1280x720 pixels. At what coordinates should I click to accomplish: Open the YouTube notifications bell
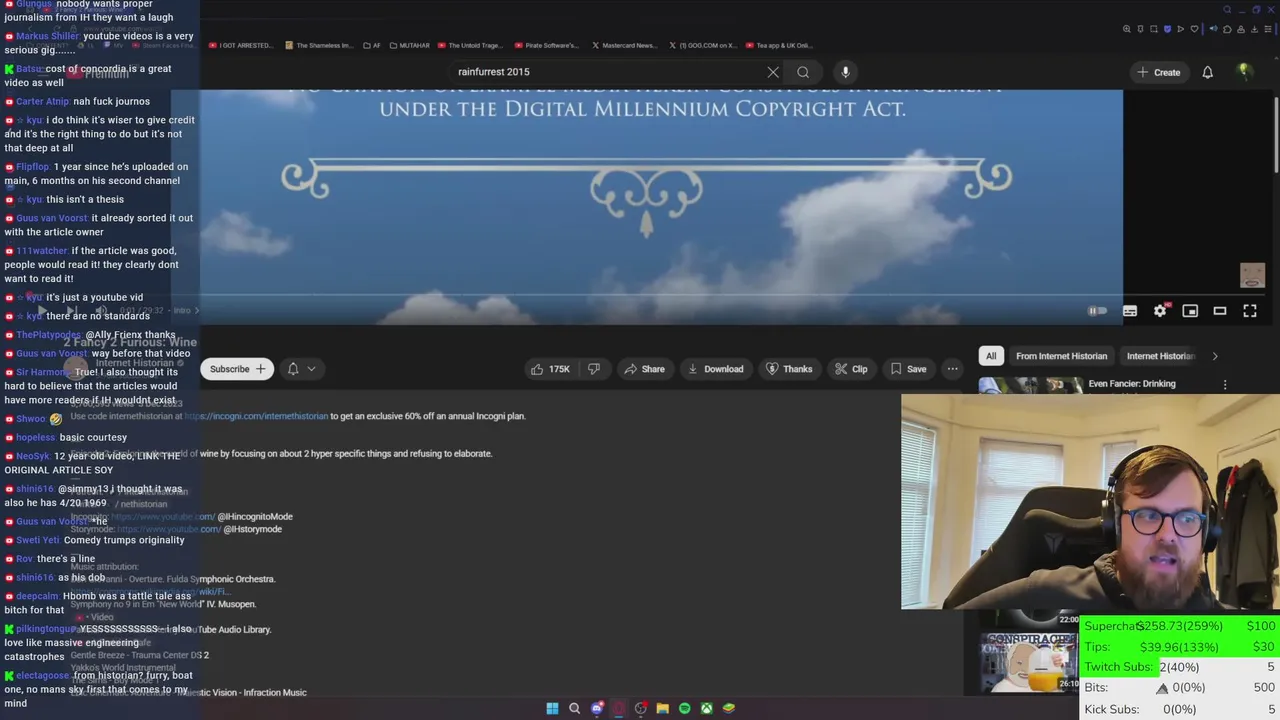click(1207, 72)
